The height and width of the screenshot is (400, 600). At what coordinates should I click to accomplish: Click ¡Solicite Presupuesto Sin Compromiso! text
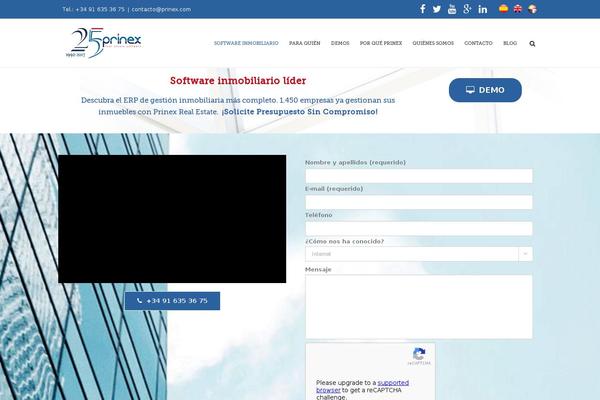300,112
